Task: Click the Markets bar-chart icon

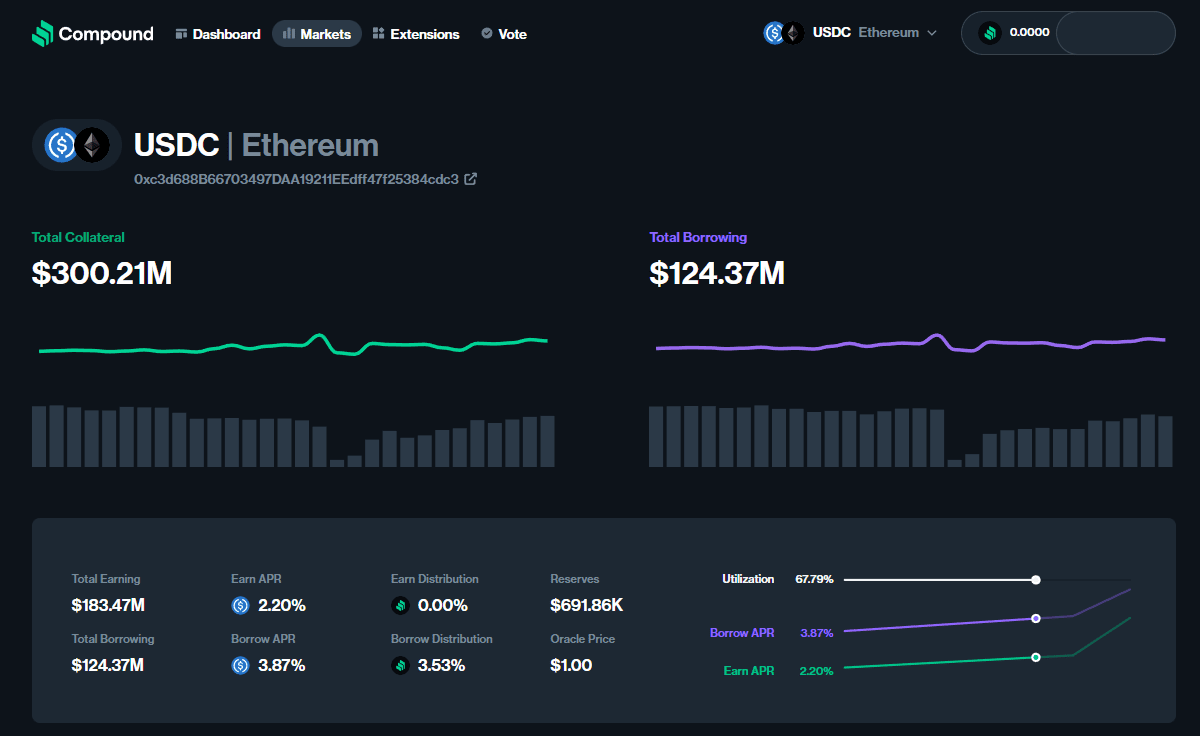Action: coord(289,33)
